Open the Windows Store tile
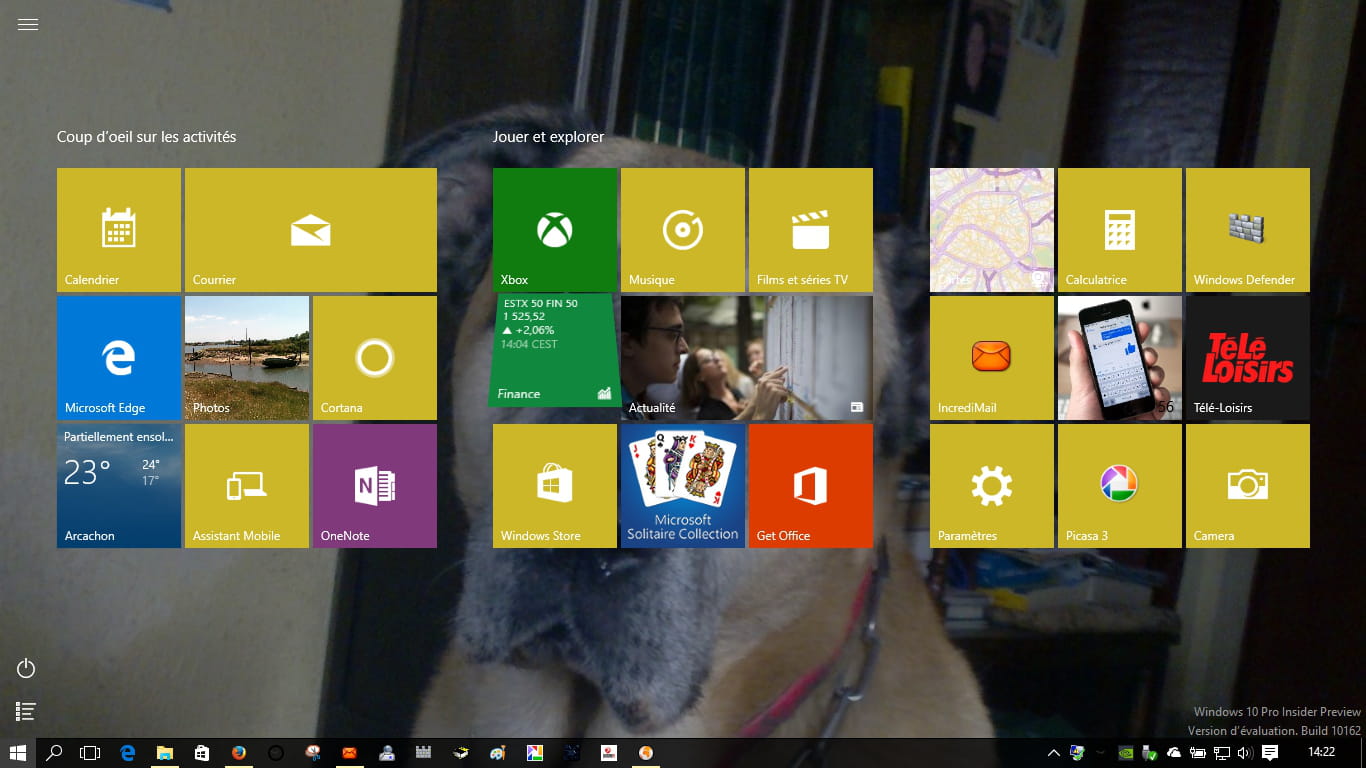Screen dimensions: 1366x768 click(x=555, y=486)
